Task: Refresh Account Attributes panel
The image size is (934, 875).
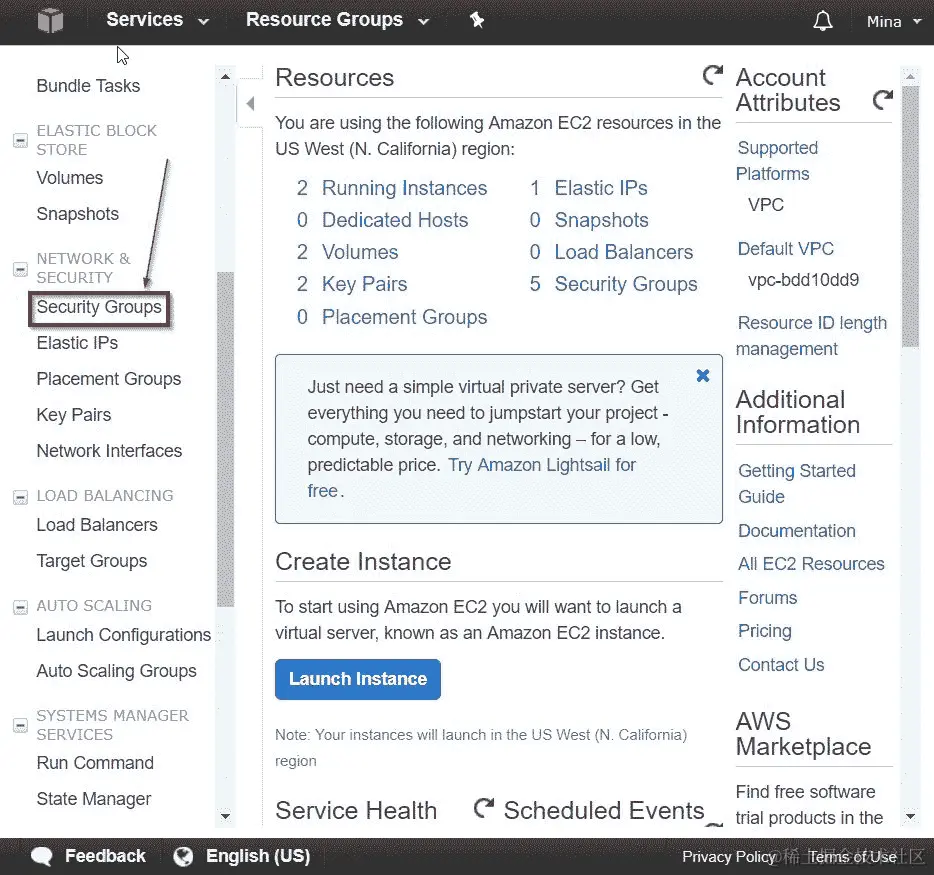Action: click(883, 99)
